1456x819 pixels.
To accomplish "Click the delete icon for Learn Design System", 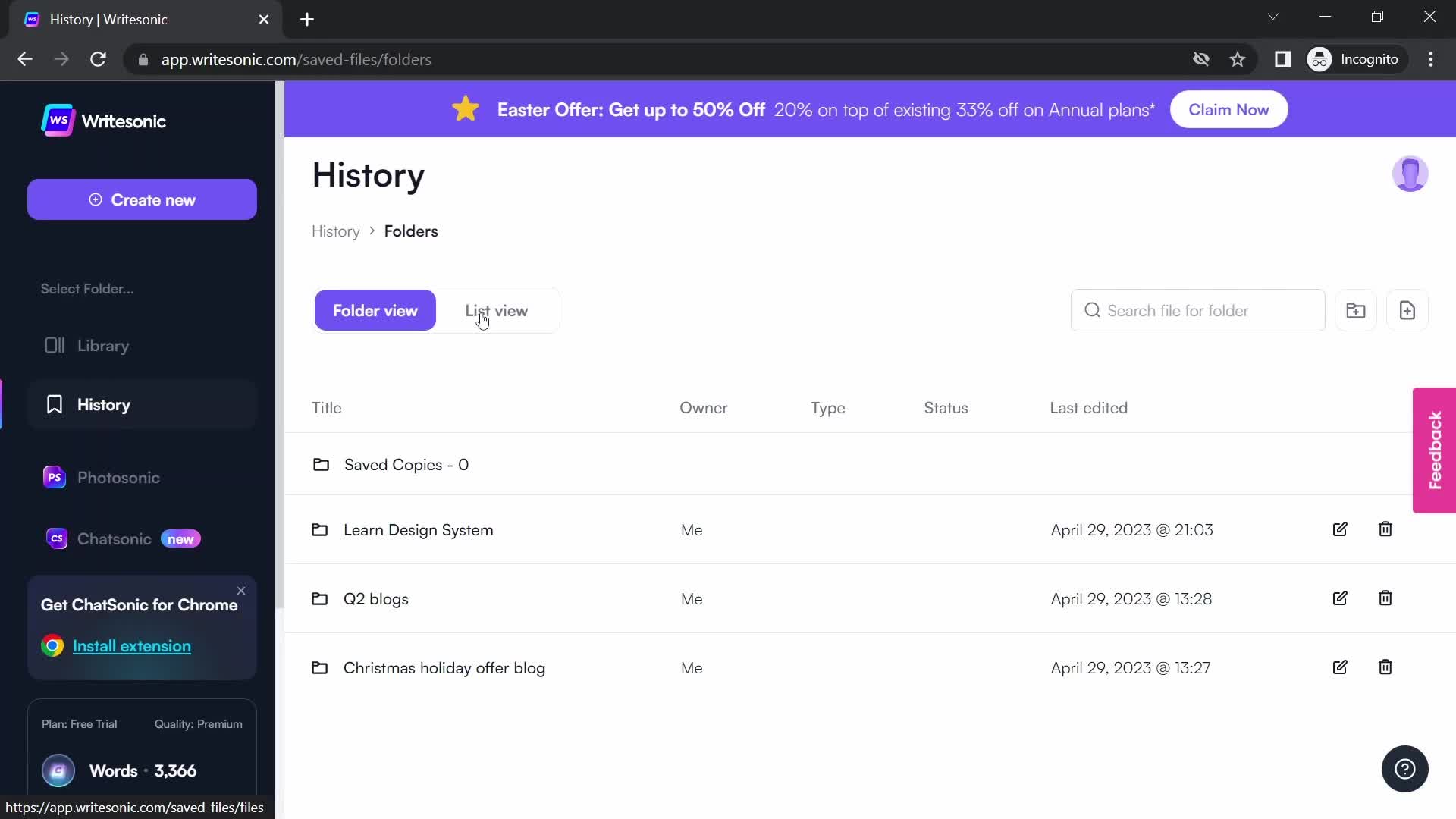I will point(1385,529).
